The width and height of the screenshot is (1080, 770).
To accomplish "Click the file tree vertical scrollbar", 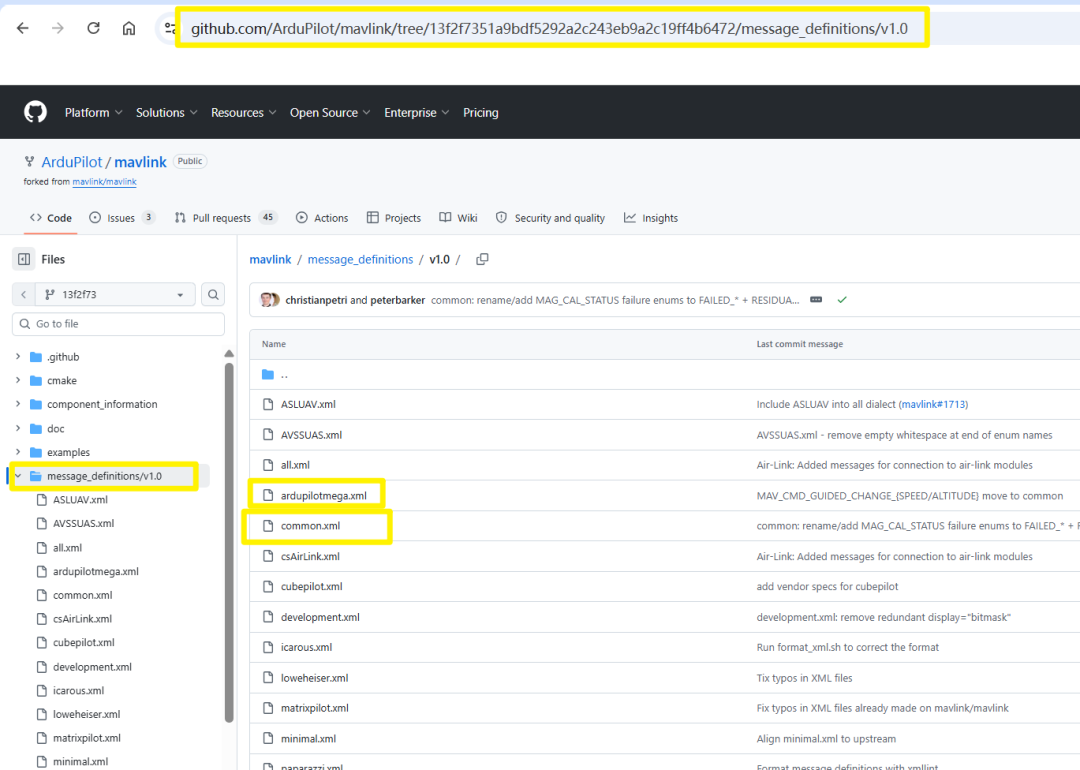I will pyautogui.click(x=229, y=542).
